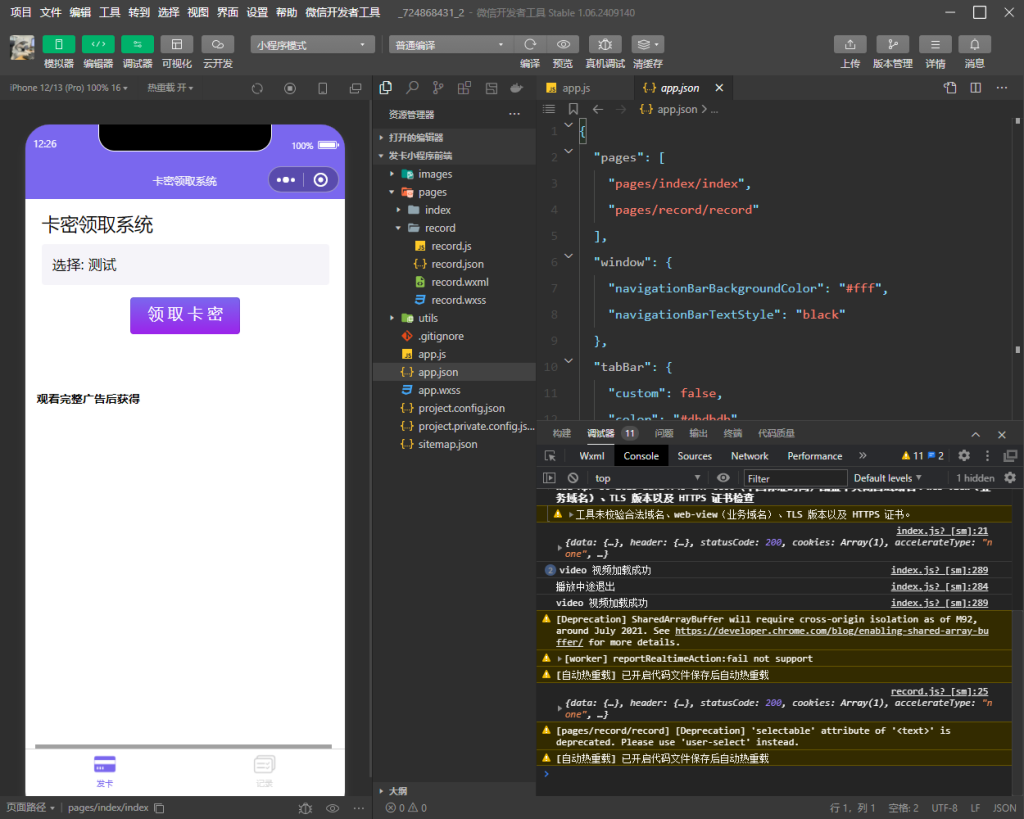Toggle the console sidebar panel icon
This screenshot has width=1024, height=819.
pyautogui.click(x=549, y=478)
